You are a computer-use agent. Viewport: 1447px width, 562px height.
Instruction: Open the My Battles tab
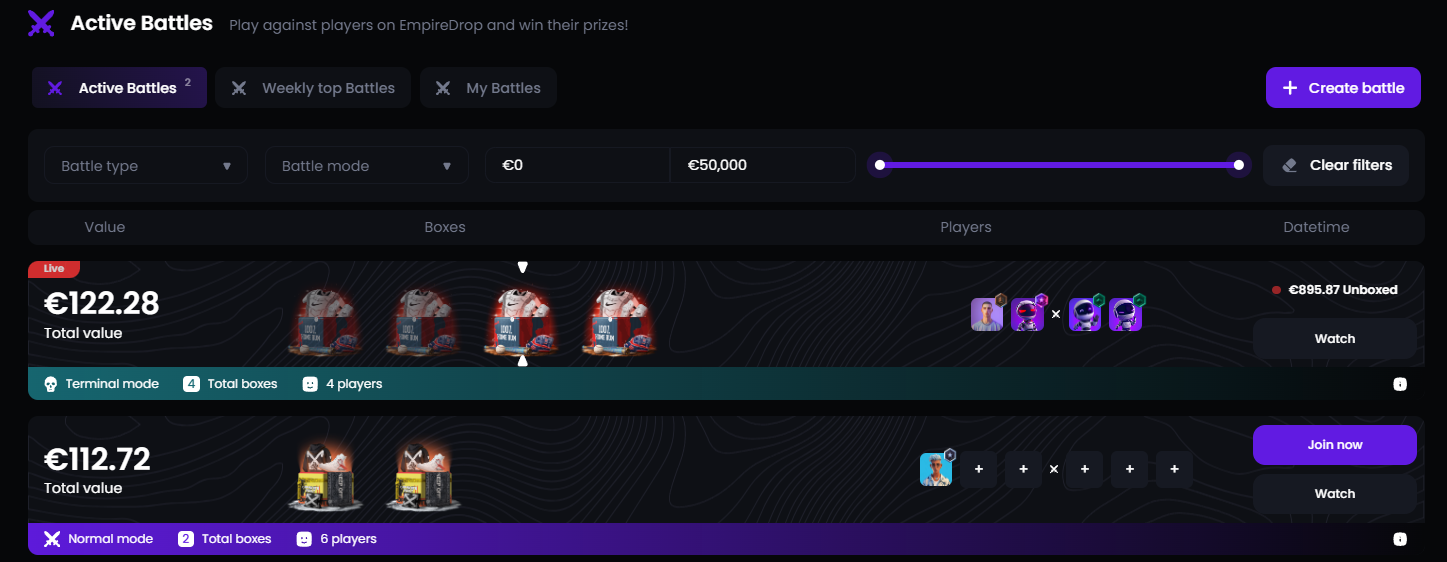pyautogui.click(x=488, y=88)
